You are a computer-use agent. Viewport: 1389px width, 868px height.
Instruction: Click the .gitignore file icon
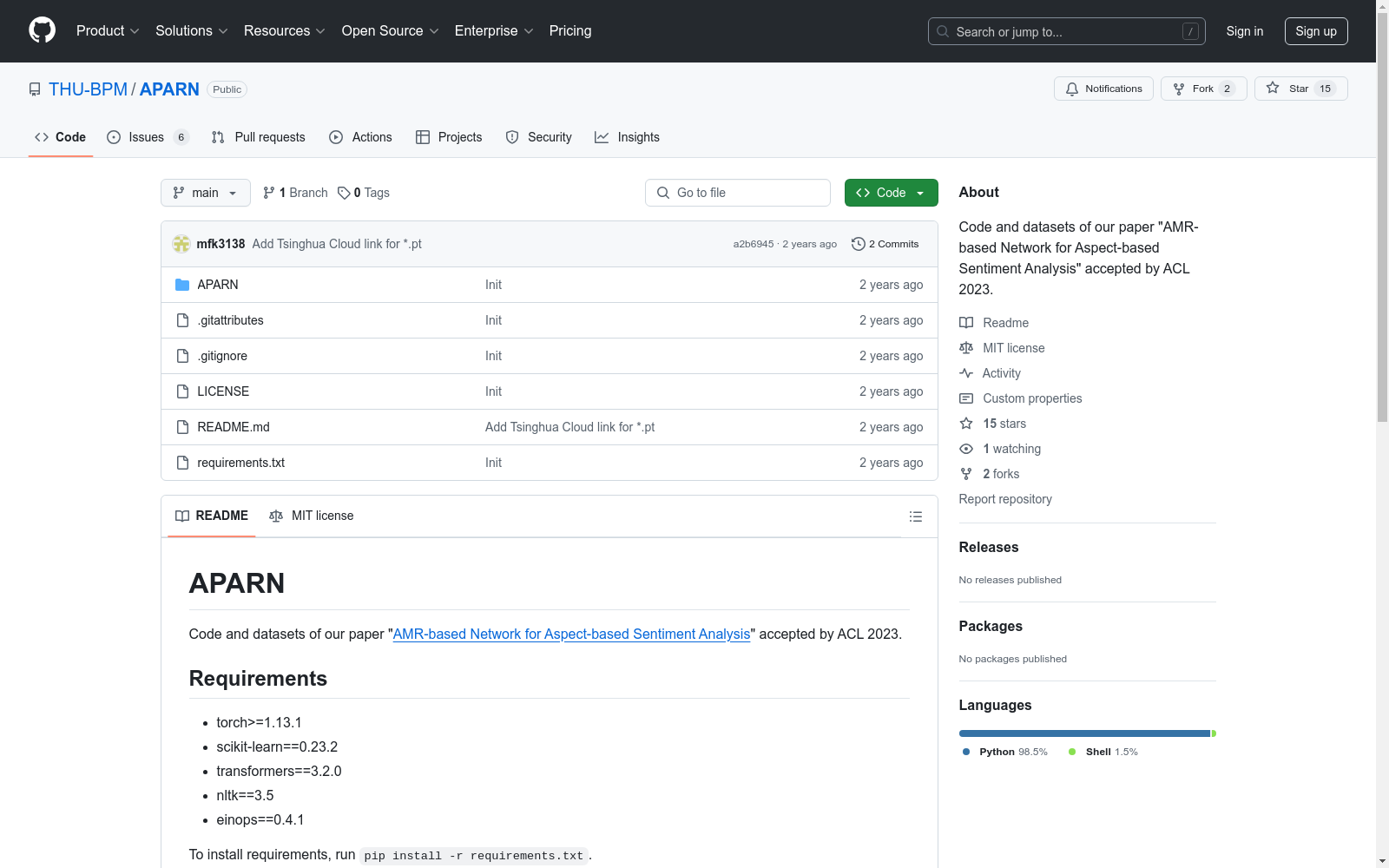click(182, 356)
